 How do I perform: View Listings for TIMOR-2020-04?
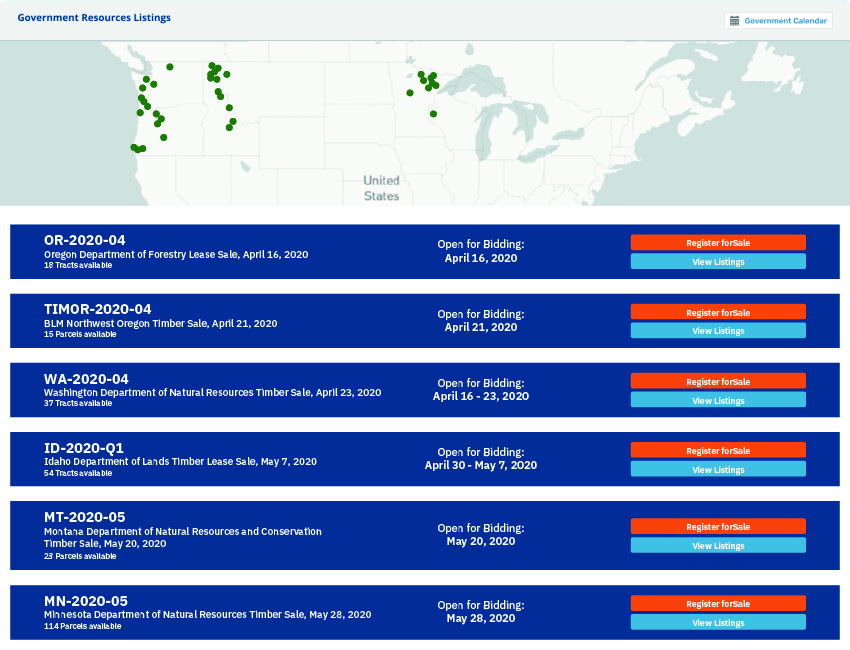(718, 330)
